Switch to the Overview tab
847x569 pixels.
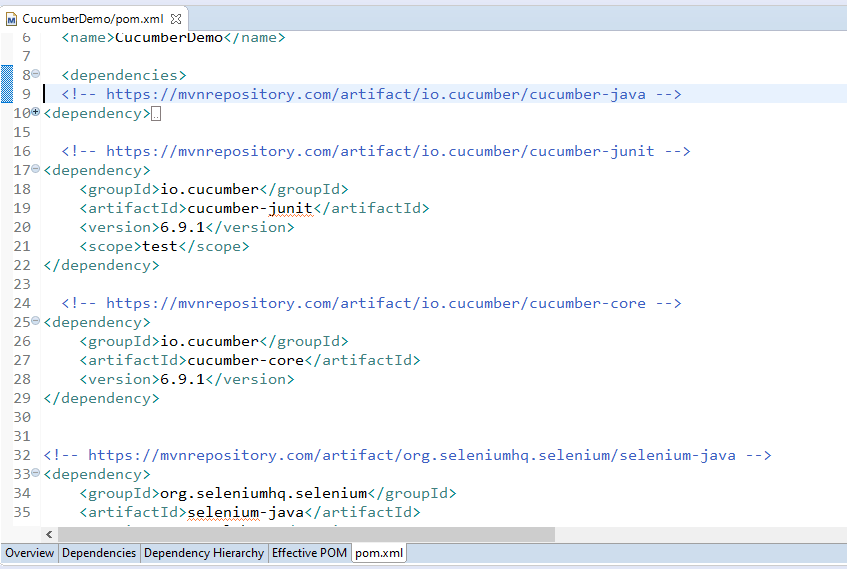(x=29, y=553)
